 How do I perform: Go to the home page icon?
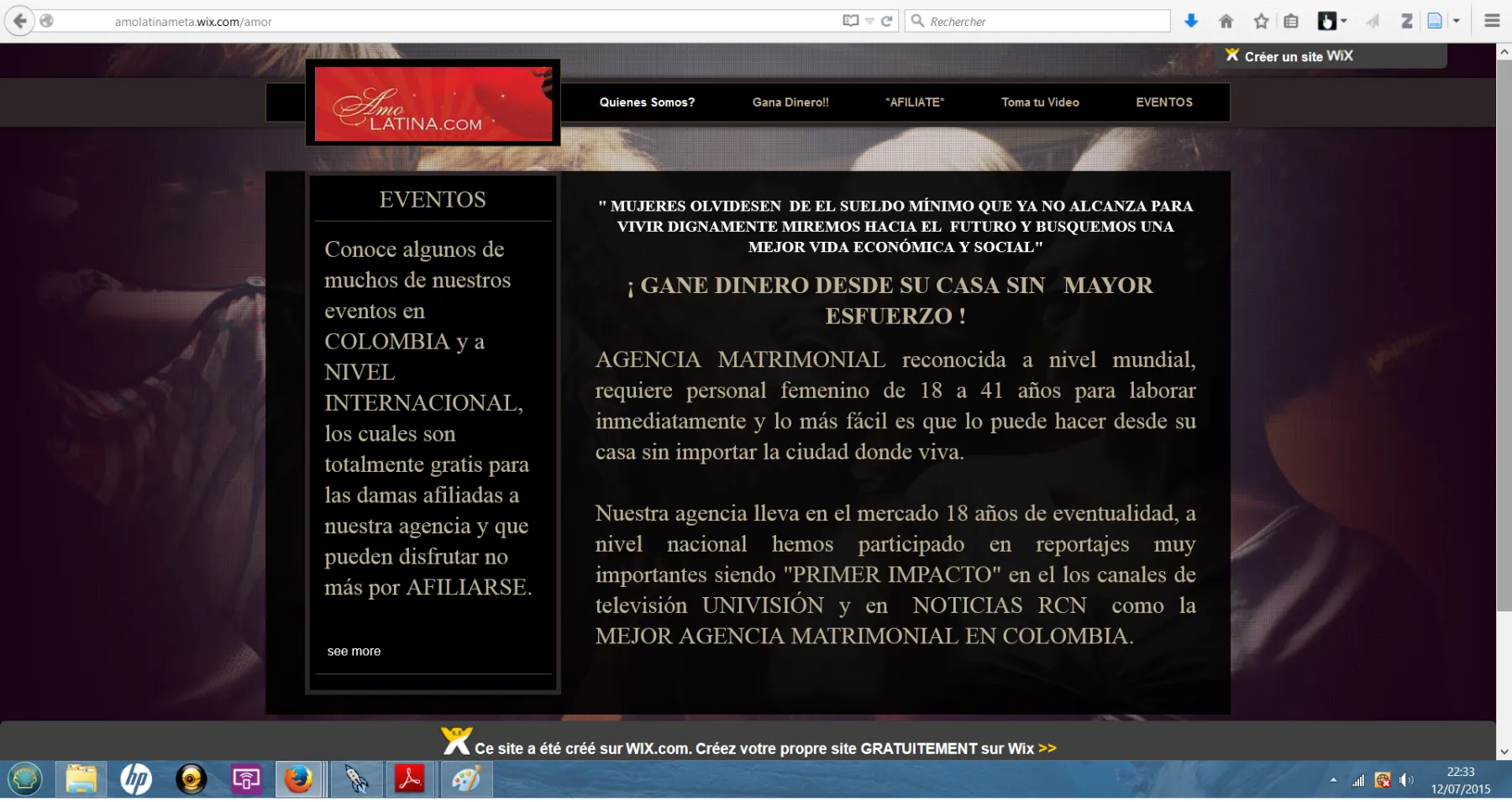[x=1226, y=21]
